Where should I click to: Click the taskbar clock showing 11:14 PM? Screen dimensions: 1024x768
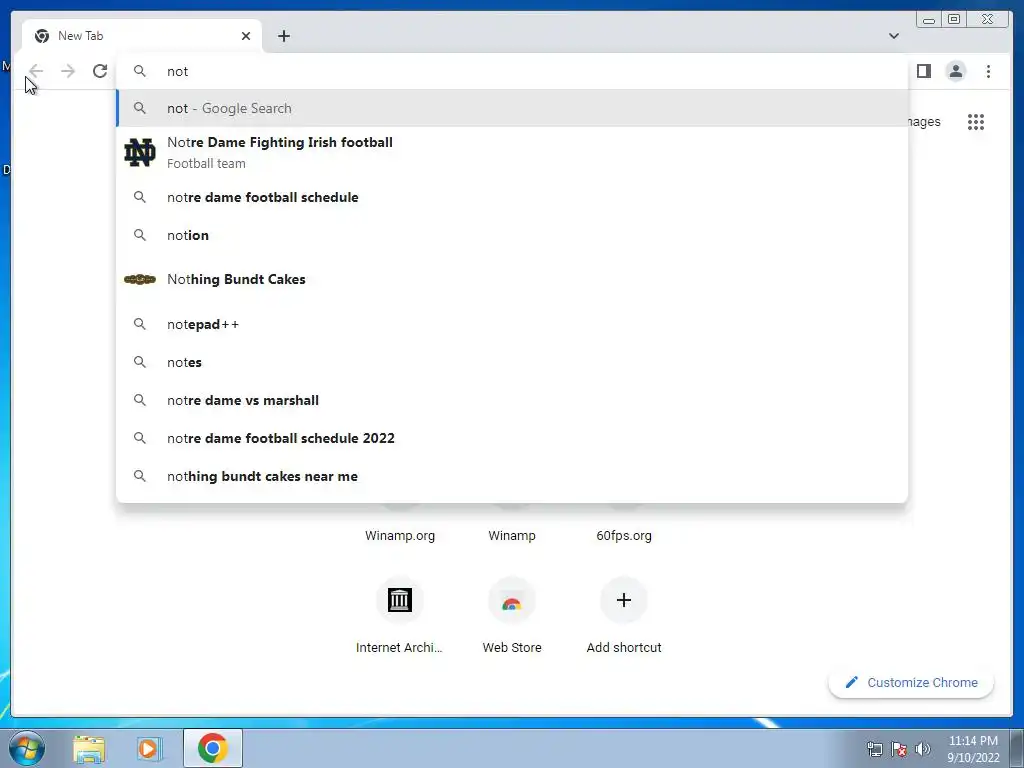(x=973, y=749)
